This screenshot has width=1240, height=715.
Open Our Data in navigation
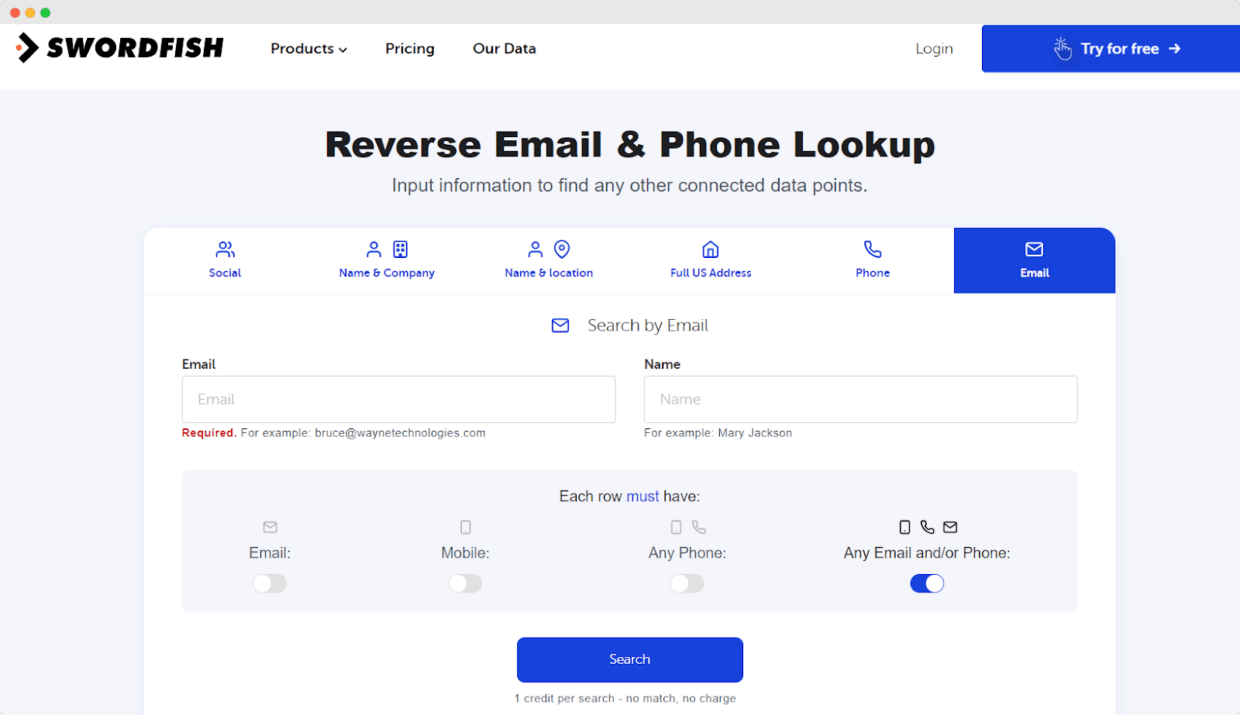point(504,49)
